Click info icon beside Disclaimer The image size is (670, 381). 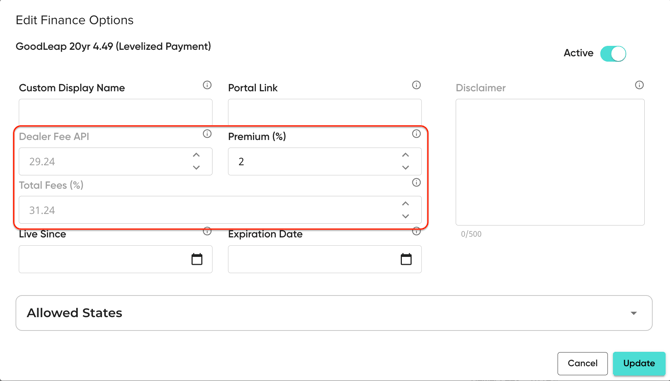[x=639, y=85]
